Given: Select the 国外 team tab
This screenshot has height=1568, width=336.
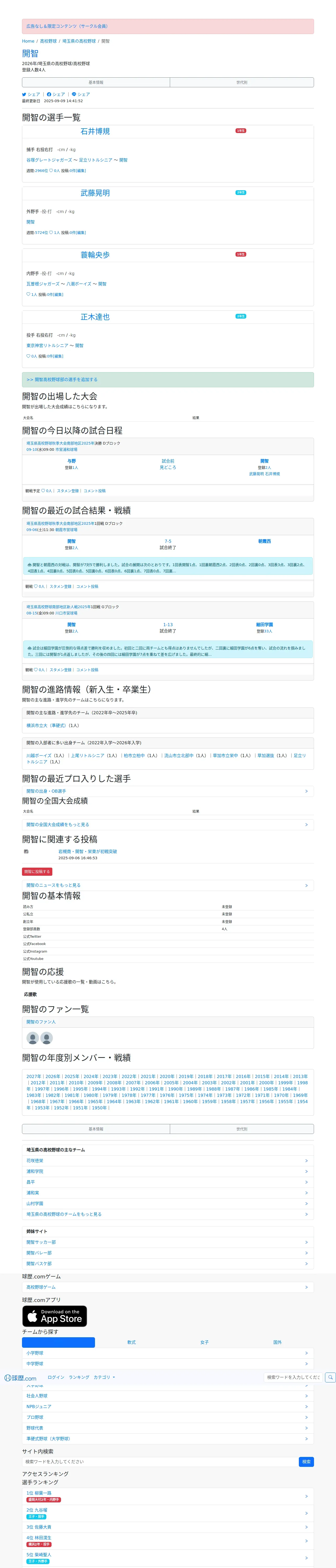Looking at the screenshot, I should 277,1342.
